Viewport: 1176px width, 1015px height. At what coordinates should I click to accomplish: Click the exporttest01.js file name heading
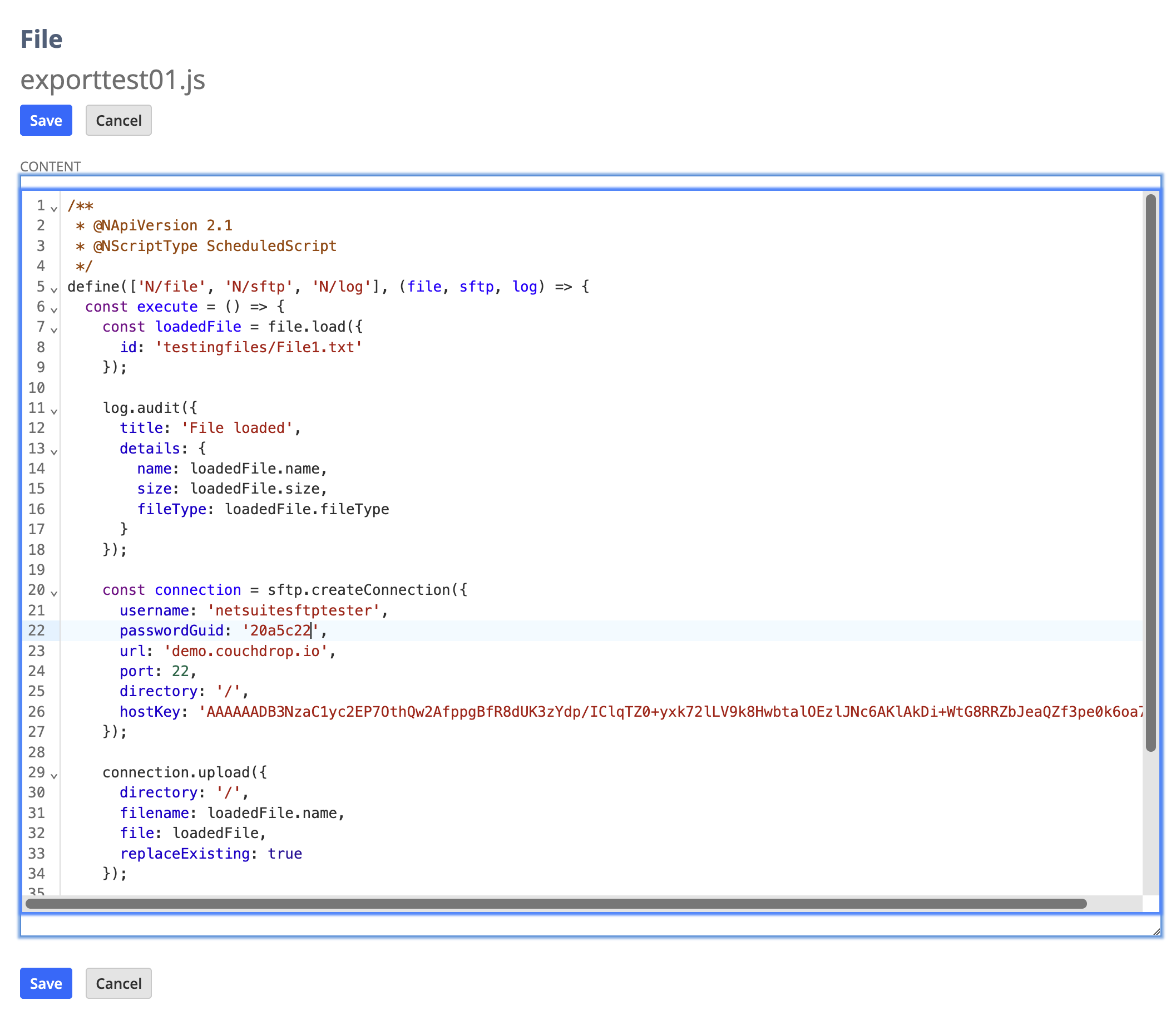tap(113, 80)
